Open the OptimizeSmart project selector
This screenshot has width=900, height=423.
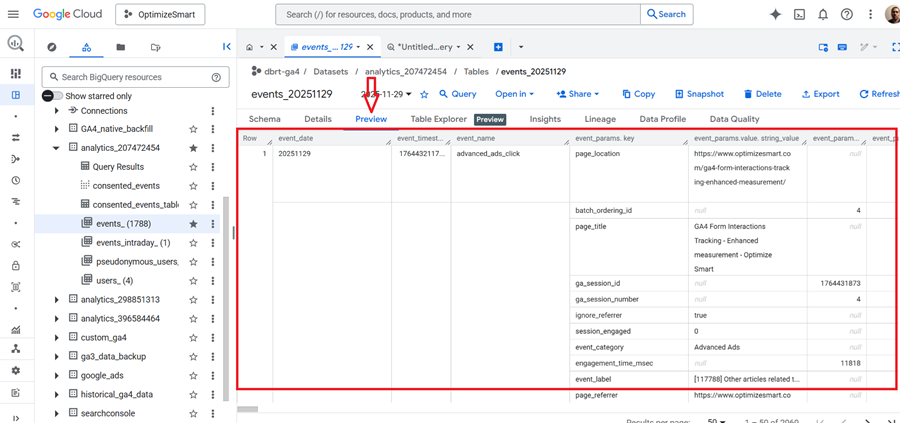160,15
